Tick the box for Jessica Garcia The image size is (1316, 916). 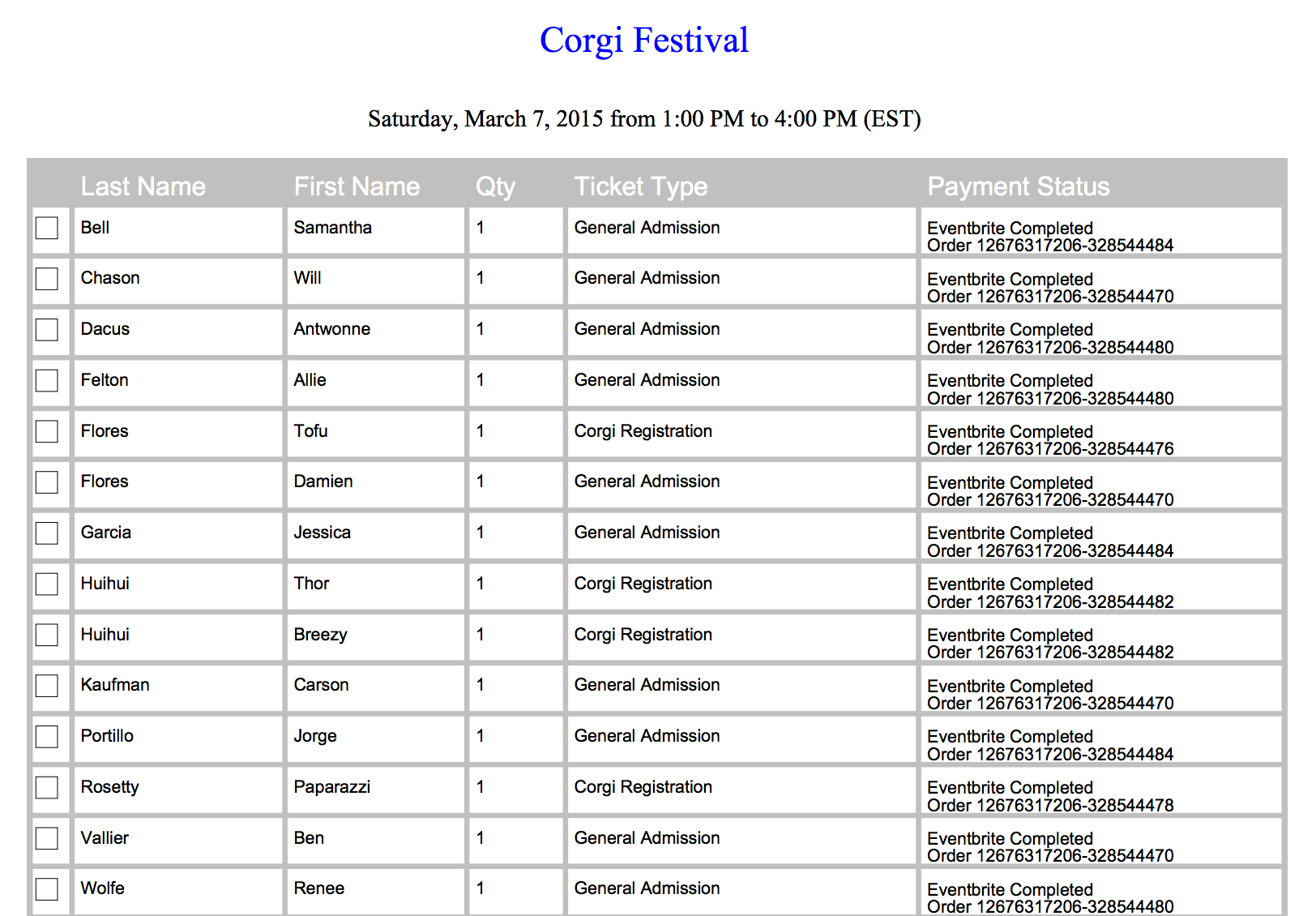47,533
